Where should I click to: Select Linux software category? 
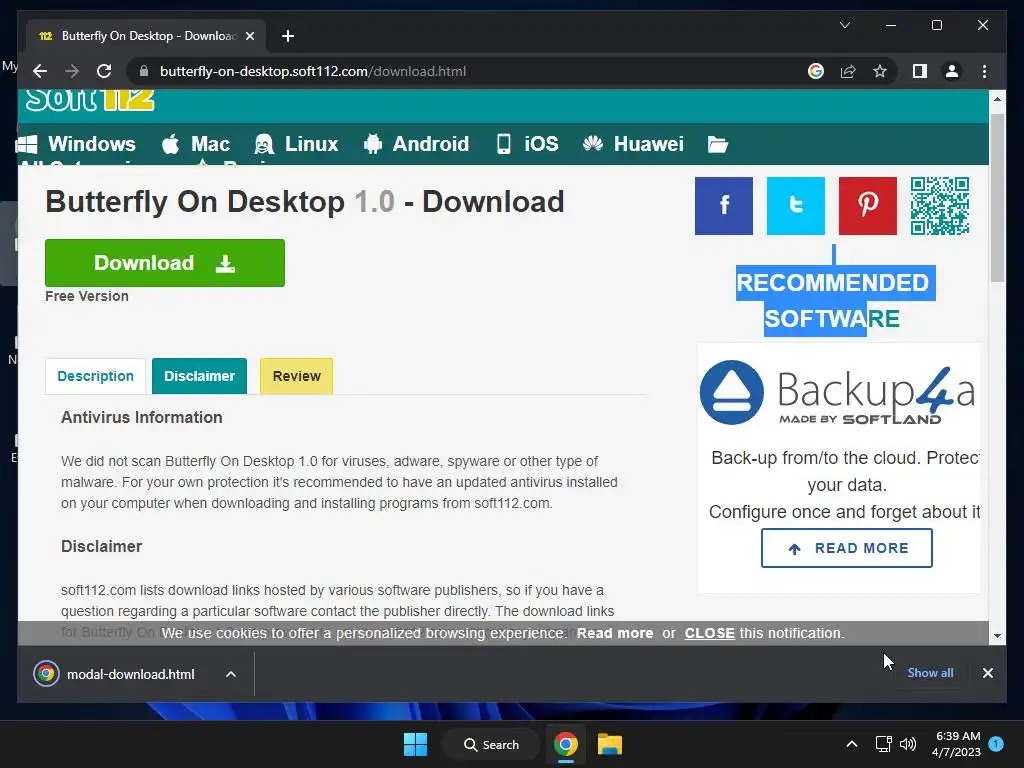pyautogui.click(x=296, y=144)
